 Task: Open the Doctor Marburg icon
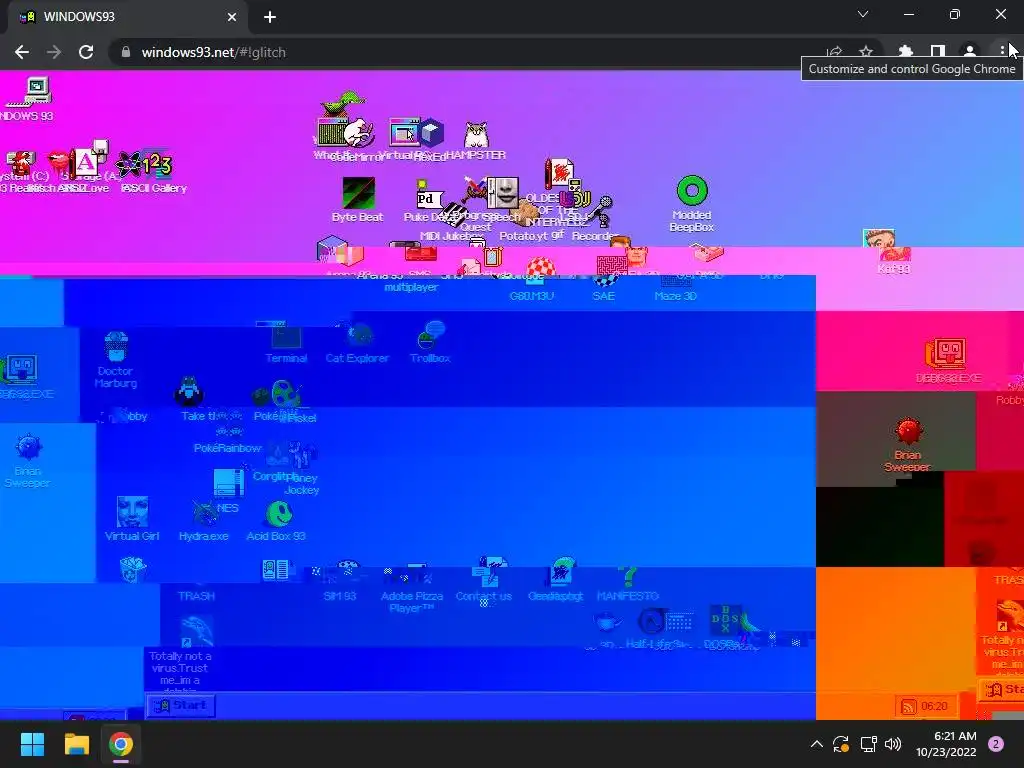[116, 360]
